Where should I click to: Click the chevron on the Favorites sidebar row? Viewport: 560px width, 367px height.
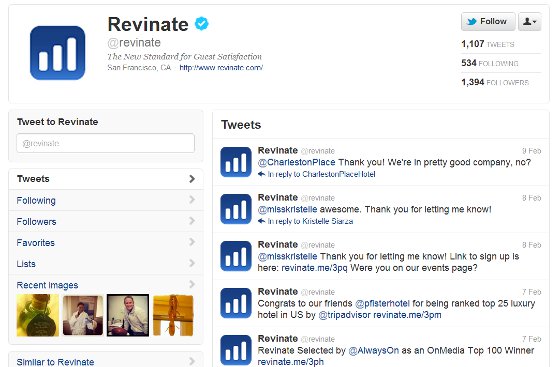tap(192, 242)
